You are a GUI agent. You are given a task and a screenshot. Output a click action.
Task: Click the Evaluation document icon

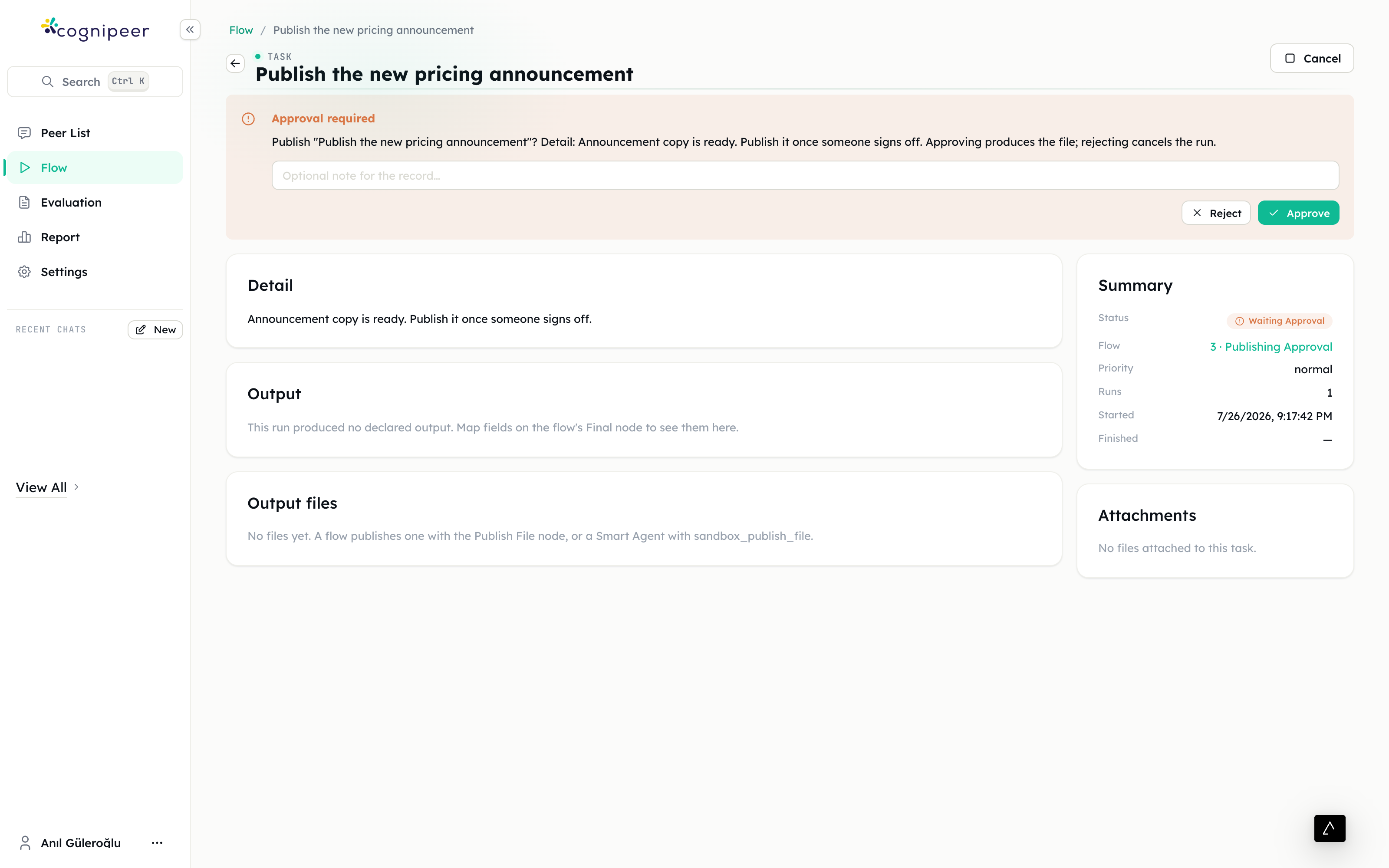pyautogui.click(x=24, y=202)
